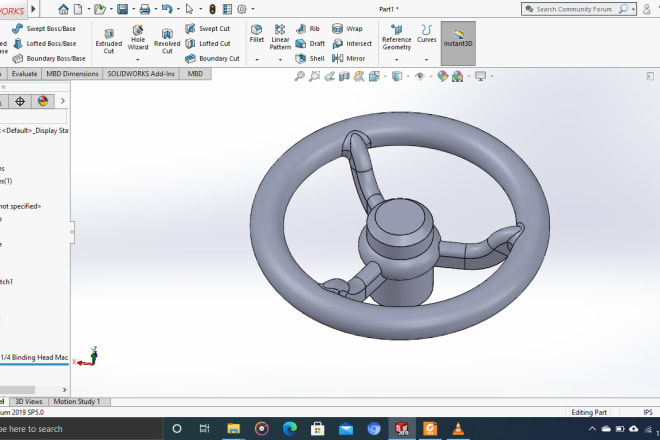Start Lofted Boss/Base feature

(45, 43)
